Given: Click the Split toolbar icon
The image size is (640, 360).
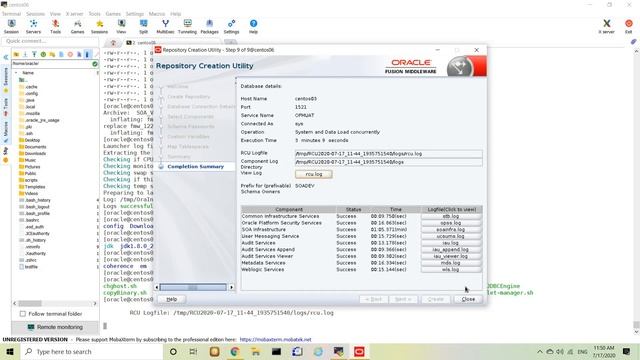Looking at the screenshot, I should pyautogui.click(x=143, y=27).
